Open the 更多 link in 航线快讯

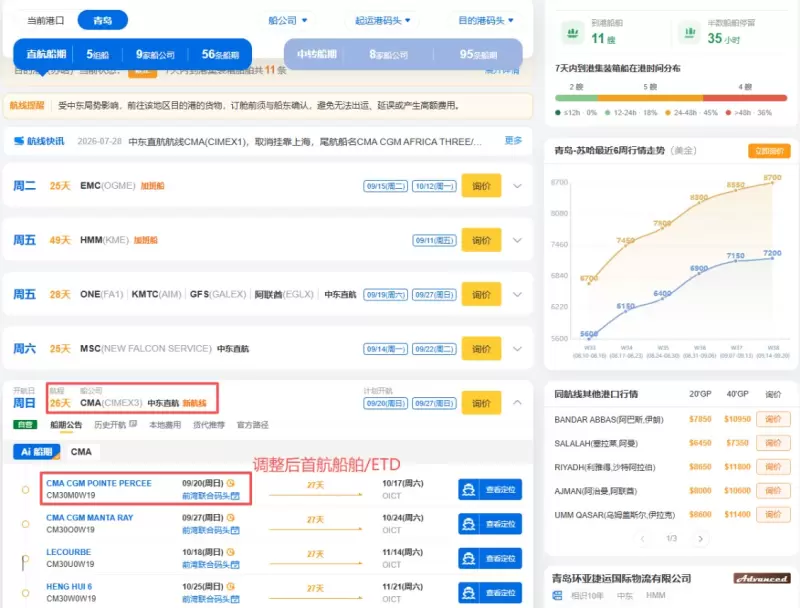(x=513, y=140)
